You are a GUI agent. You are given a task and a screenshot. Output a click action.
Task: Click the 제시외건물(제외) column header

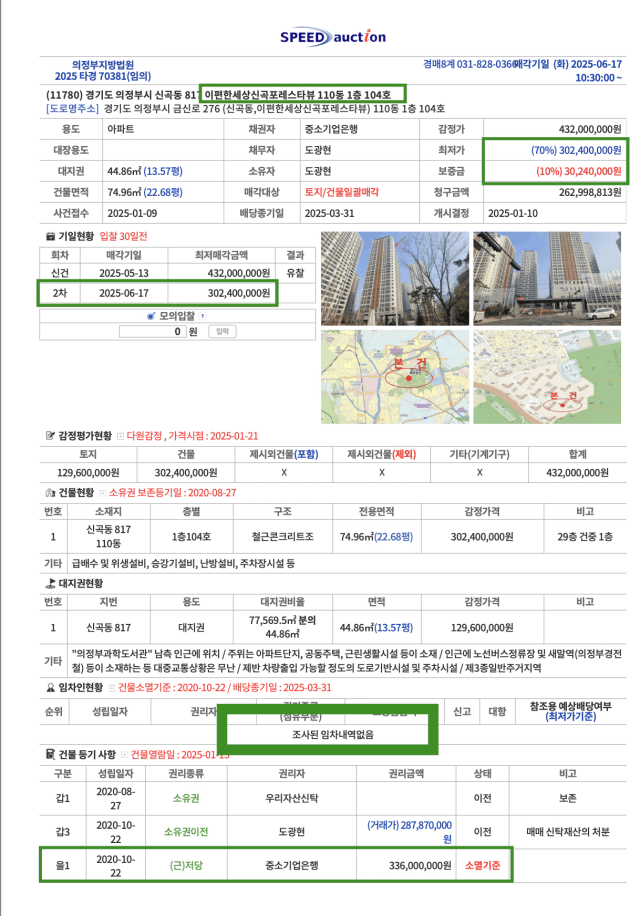(x=382, y=454)
